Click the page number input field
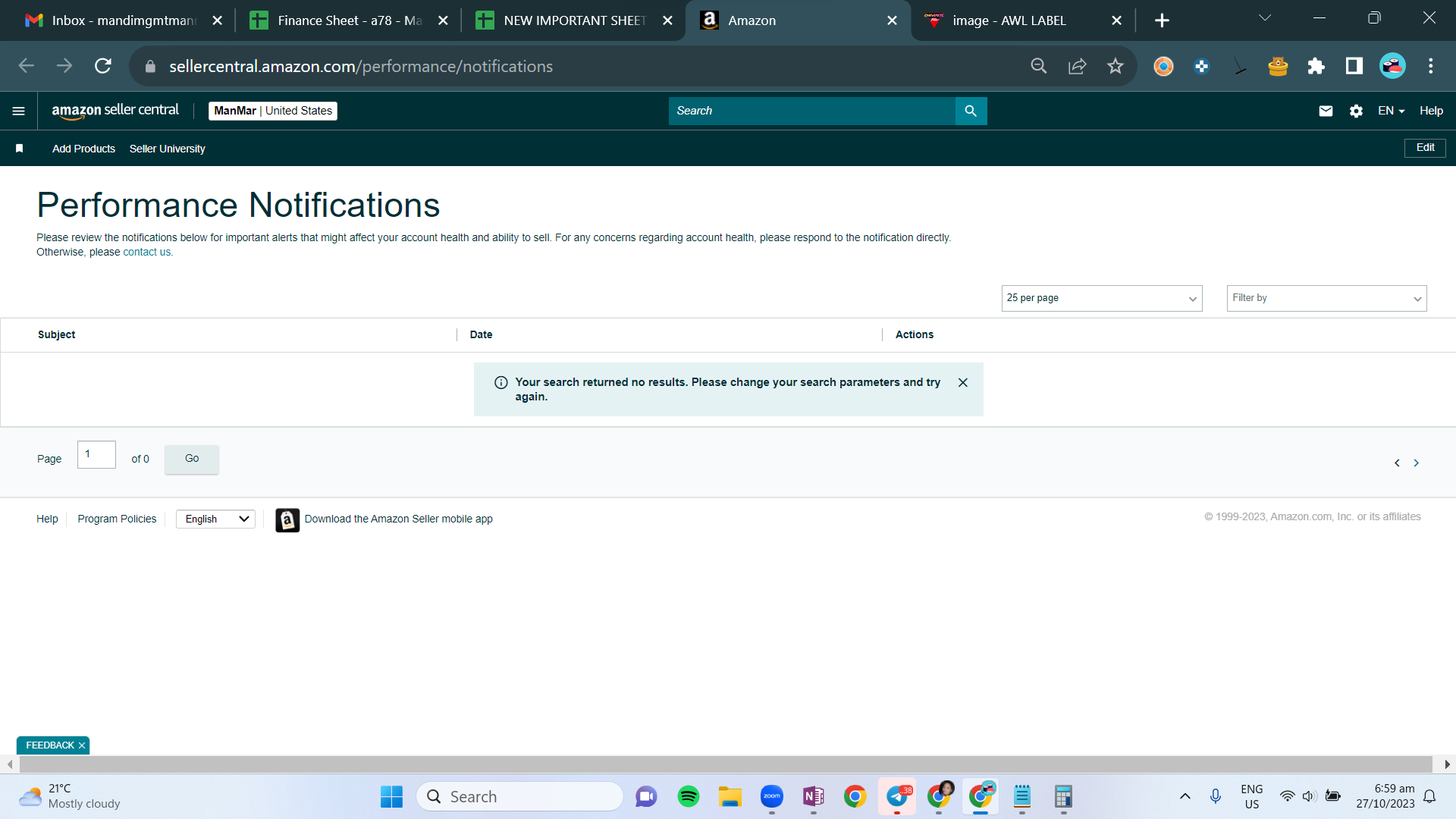The height and width of the screenshot is (819, 1456). [x=96, y=454]
